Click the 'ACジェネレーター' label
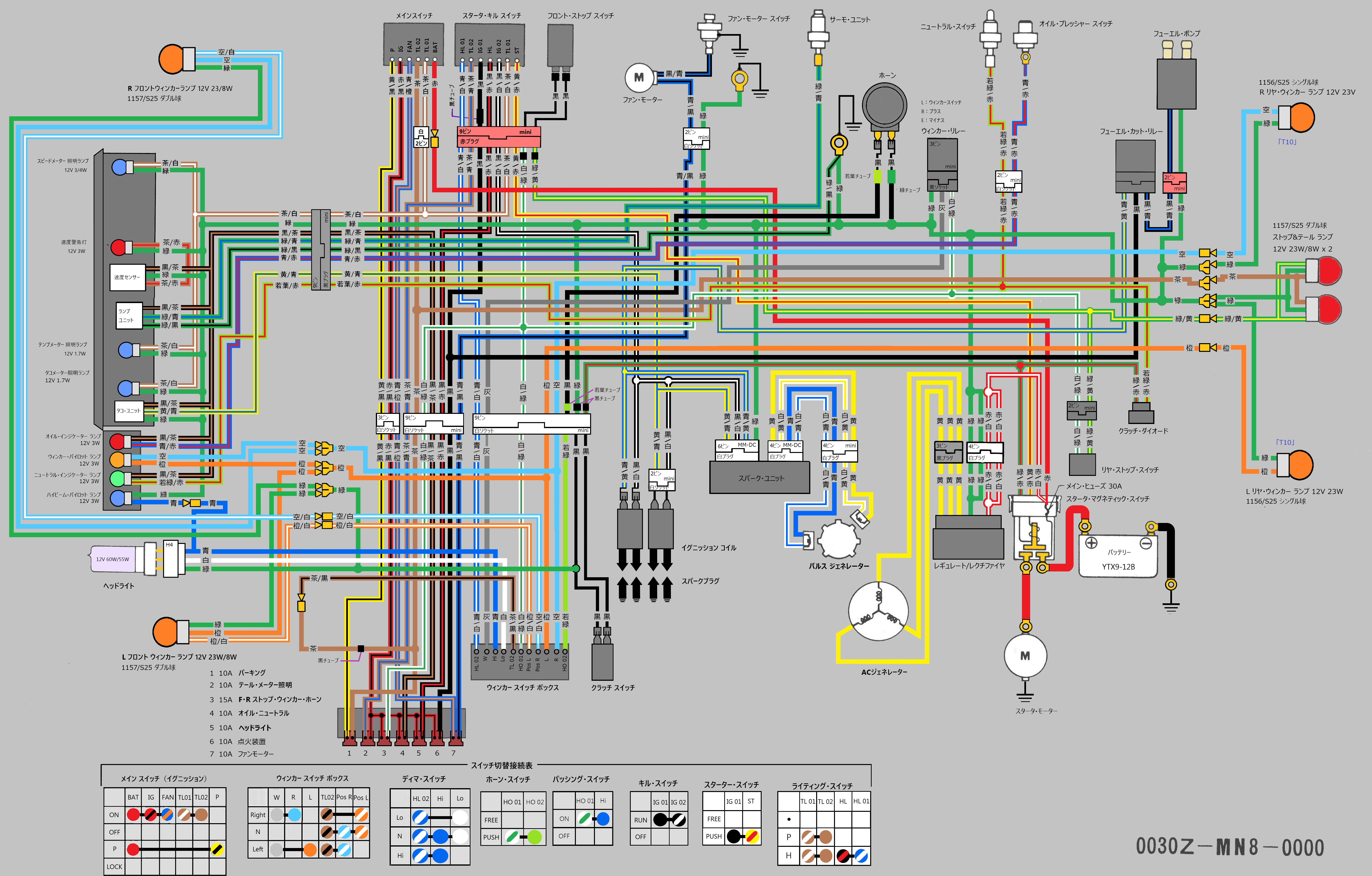 tap(884, 672)
